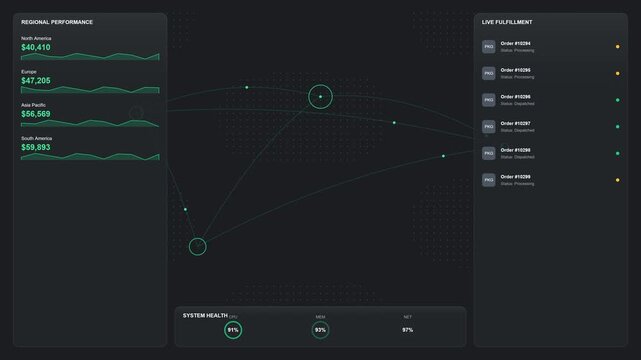
Task: Open the MEM 93% gauge
Action: (x=320, y=330)
